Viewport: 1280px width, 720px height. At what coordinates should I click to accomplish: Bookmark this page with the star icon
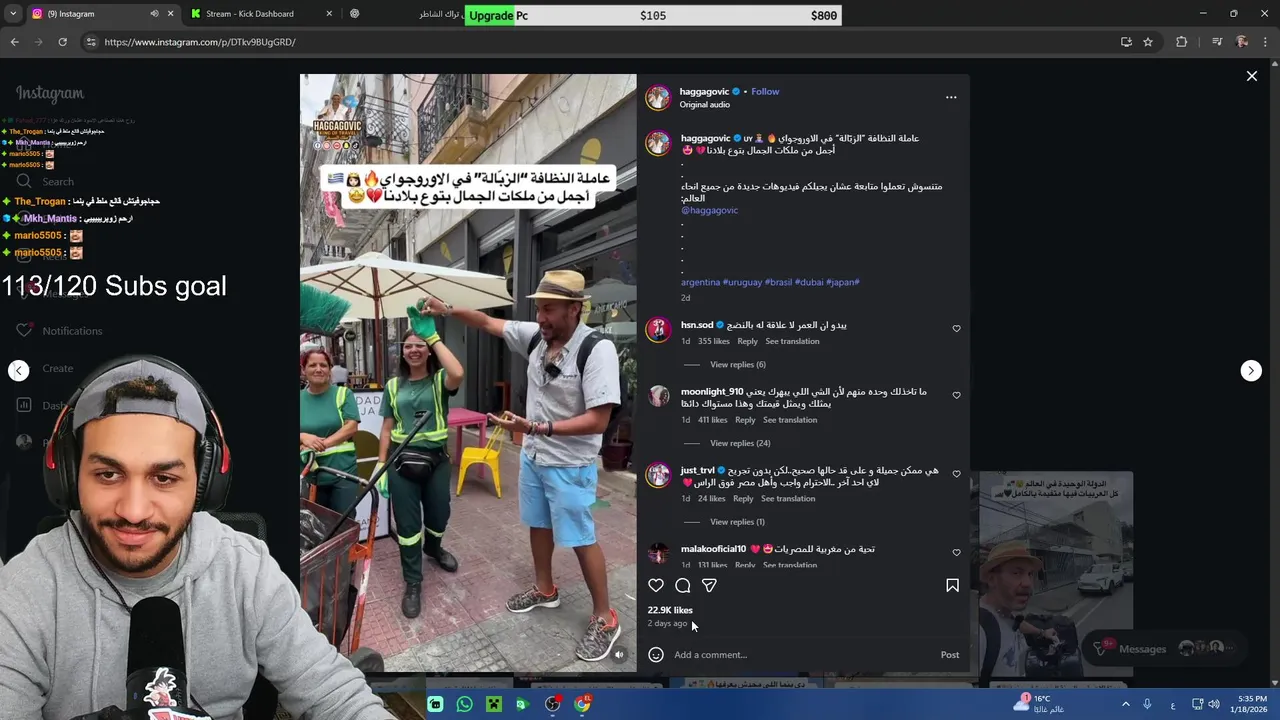(1148, 42)
